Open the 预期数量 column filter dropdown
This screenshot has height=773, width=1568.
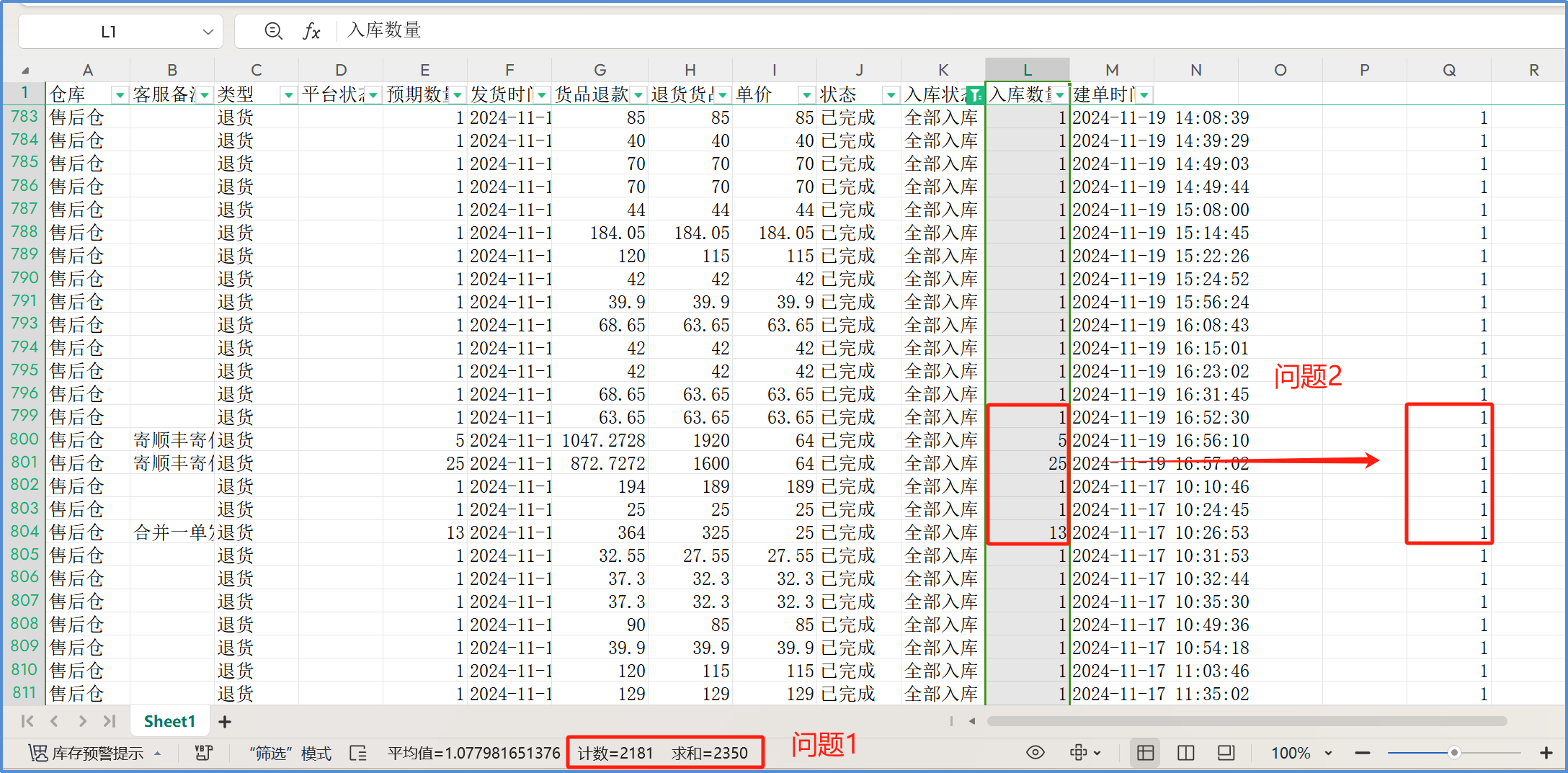pos(458,95)
